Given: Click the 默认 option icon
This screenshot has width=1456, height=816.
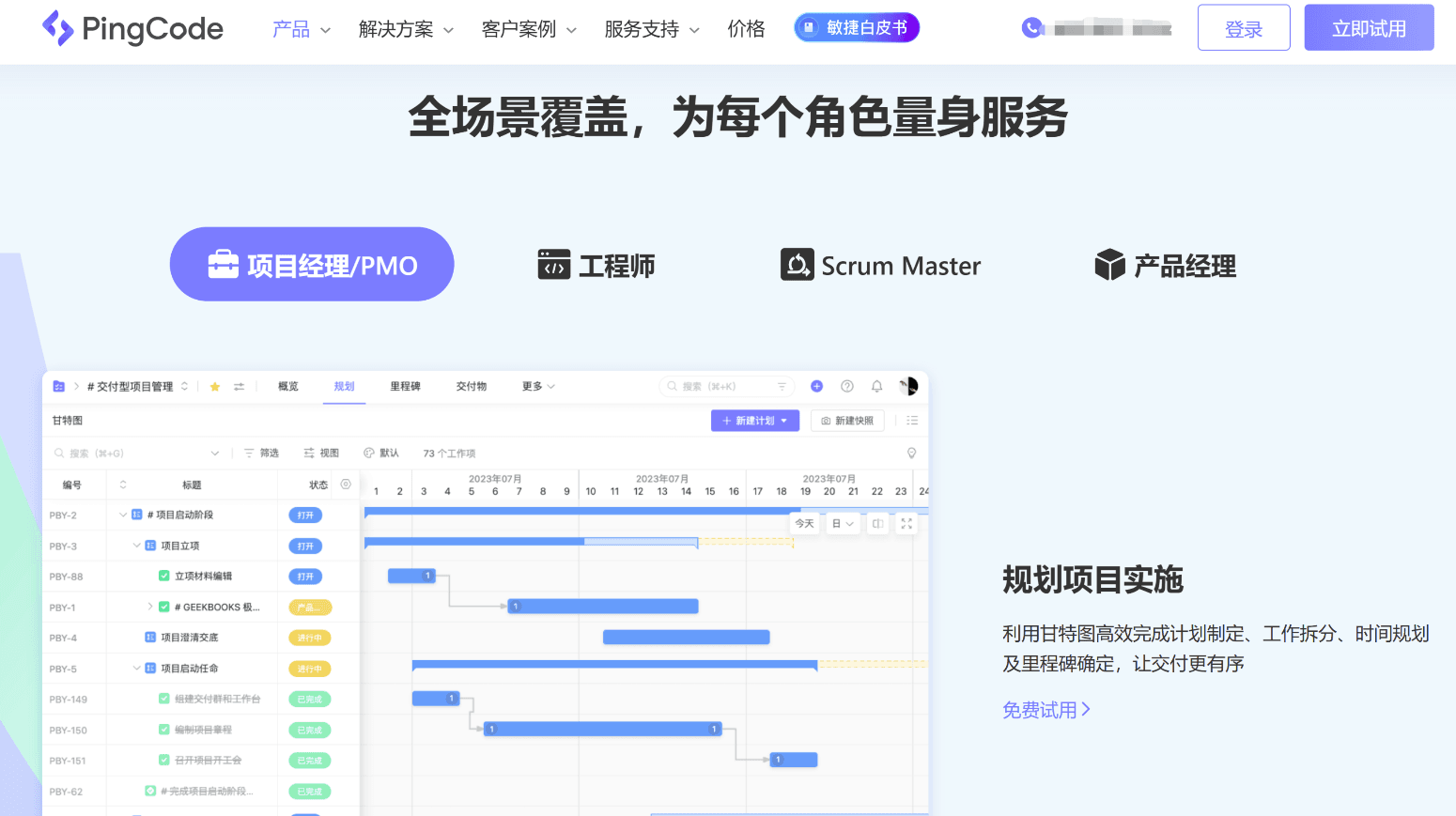Looking at the screenshot, I should click(369, 454).
